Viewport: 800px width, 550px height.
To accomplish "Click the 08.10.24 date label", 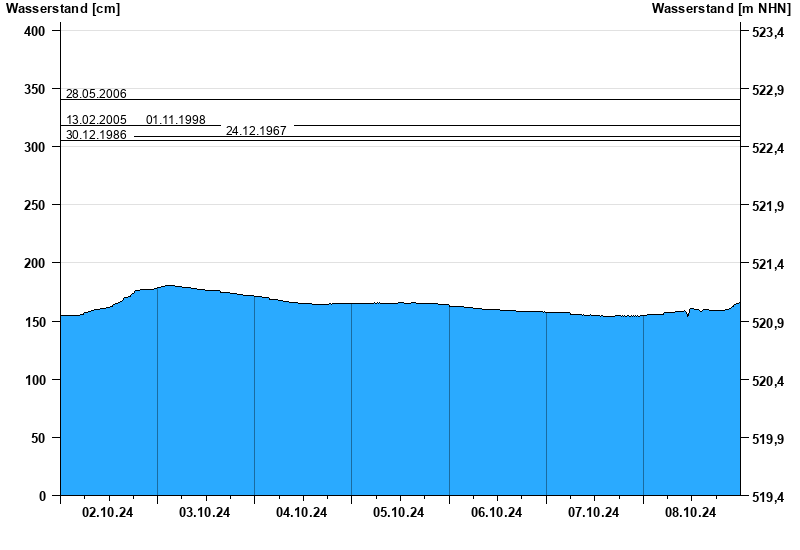I will pyautogui.click(x=691, y=513).
